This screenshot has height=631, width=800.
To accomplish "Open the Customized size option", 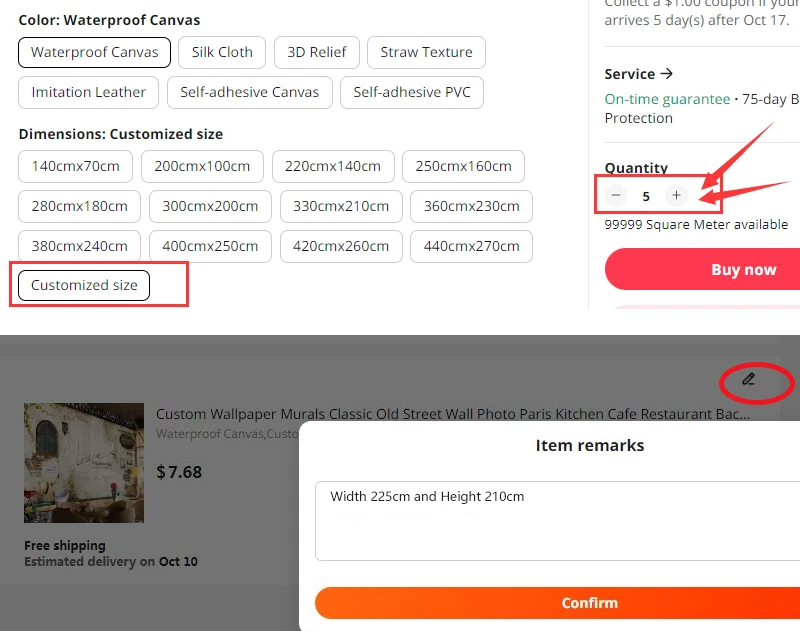I will (82, 285).
